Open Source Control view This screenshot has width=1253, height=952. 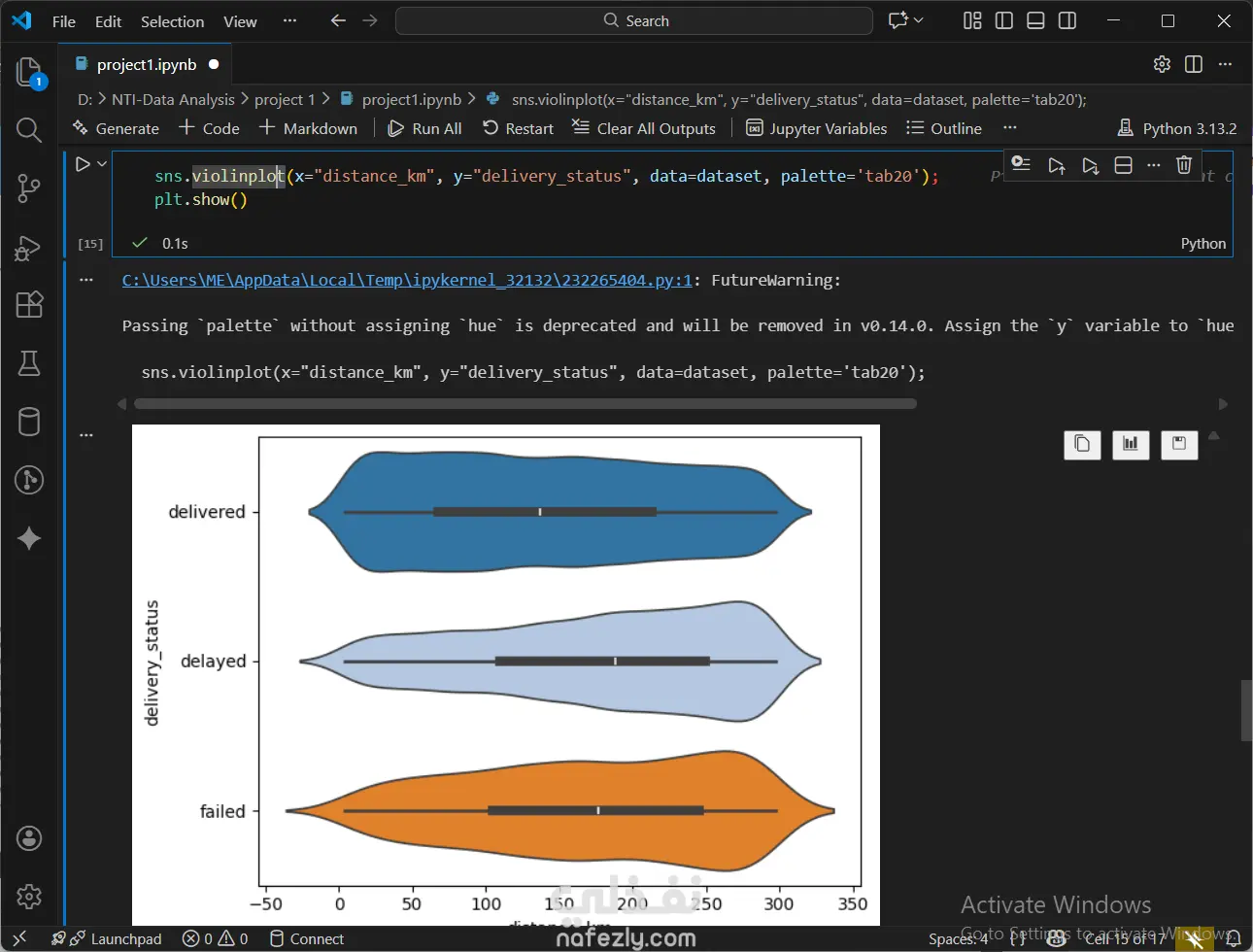coord(29,188)
